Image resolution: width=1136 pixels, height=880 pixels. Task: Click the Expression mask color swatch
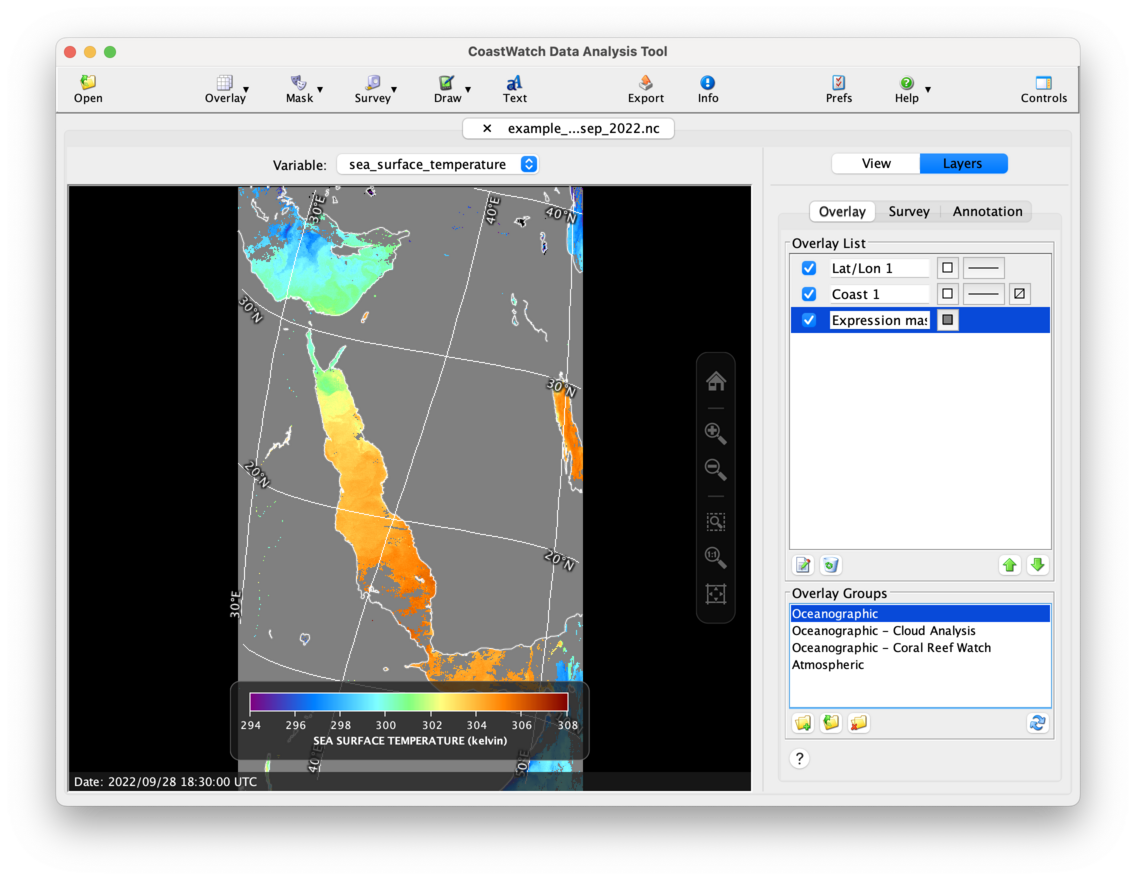tap(947, 320)
